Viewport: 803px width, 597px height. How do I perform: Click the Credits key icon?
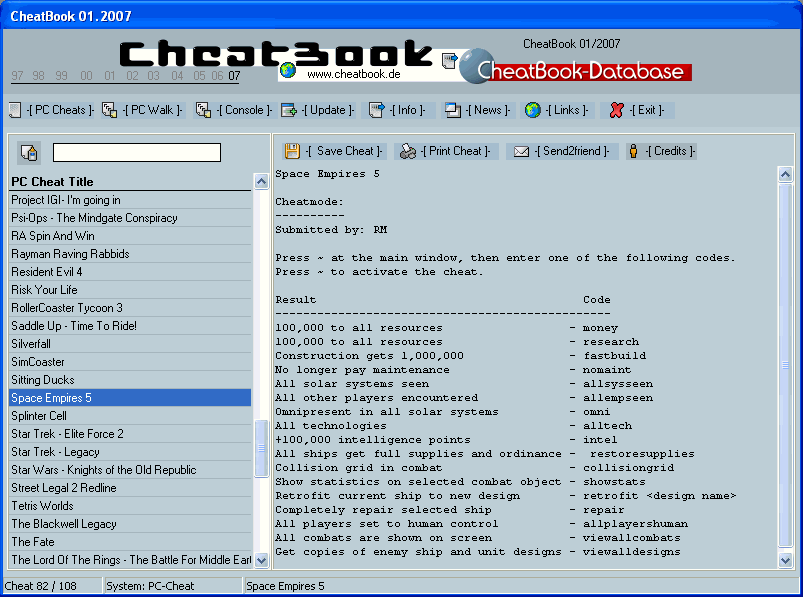click(x=631, y=150)
